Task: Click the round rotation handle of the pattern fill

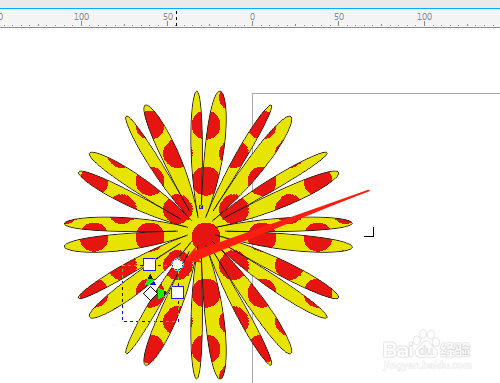Action: (177, 264)
